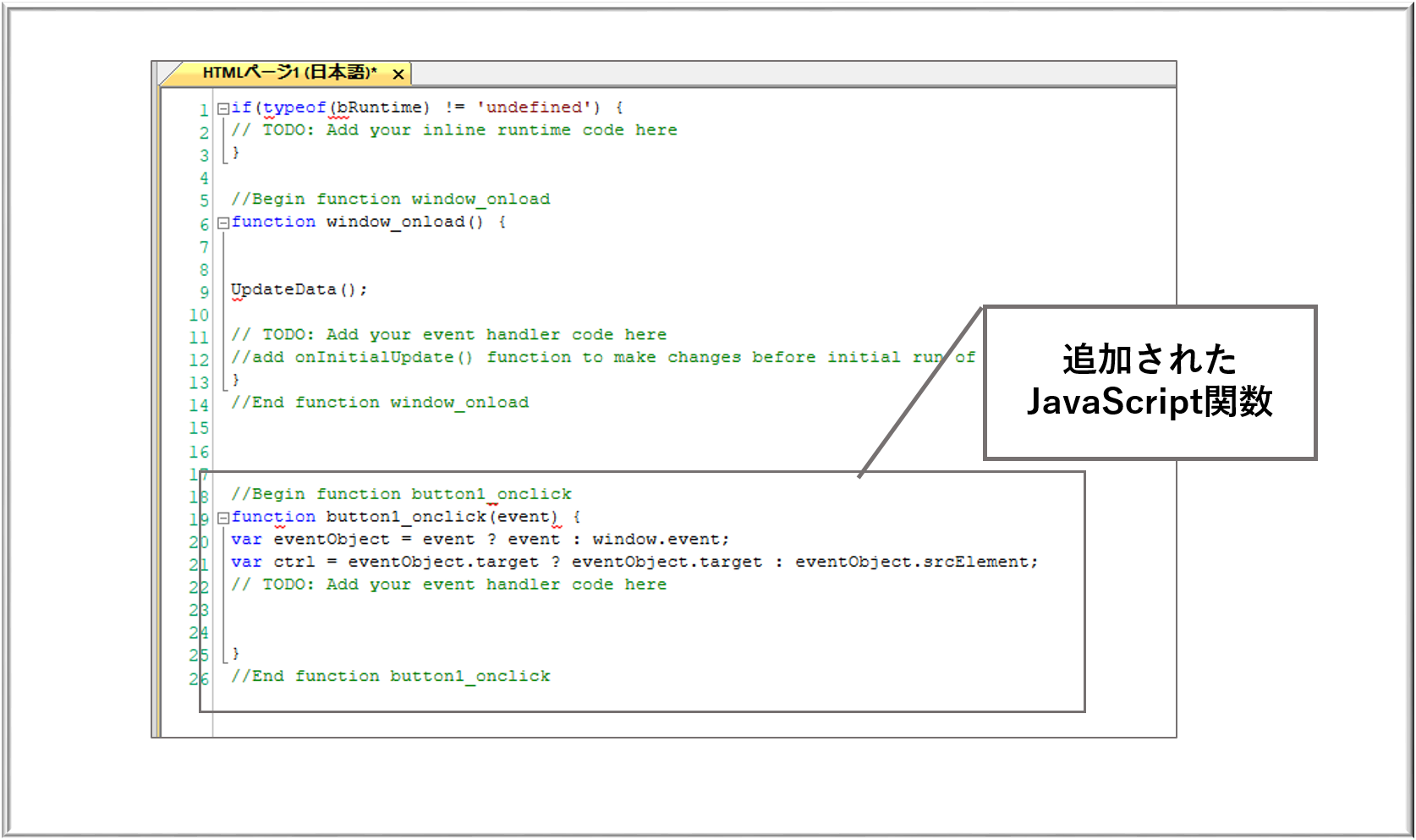Click the //Begin function button1_onclick comment
This screenshot has width=1416, height=840.
tap(401, 494)
